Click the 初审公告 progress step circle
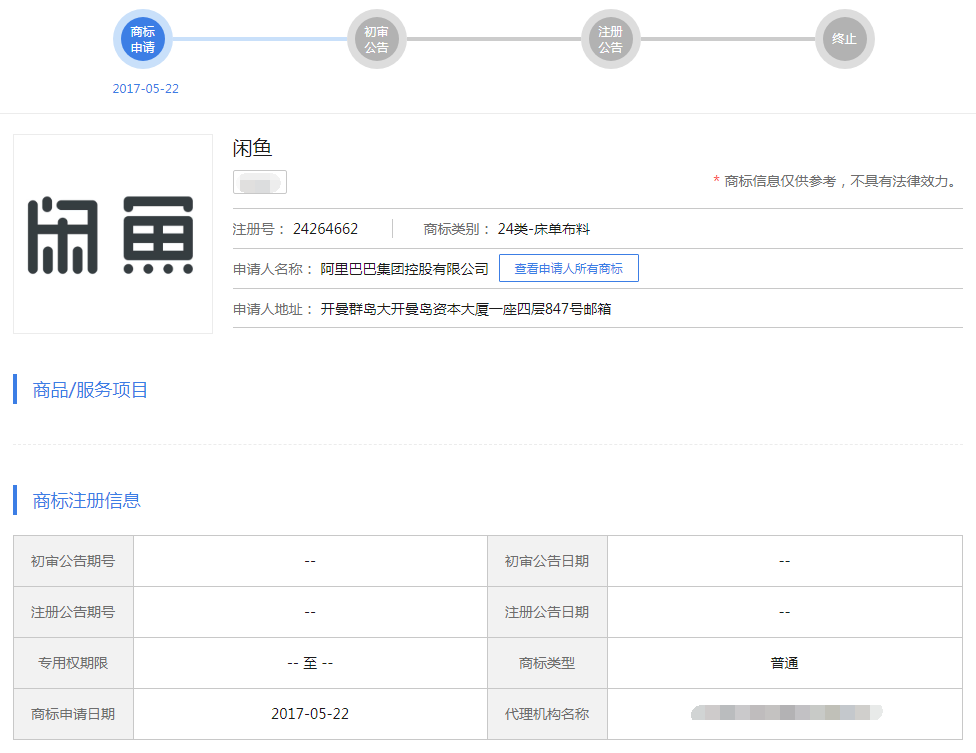 click(377, 39)
